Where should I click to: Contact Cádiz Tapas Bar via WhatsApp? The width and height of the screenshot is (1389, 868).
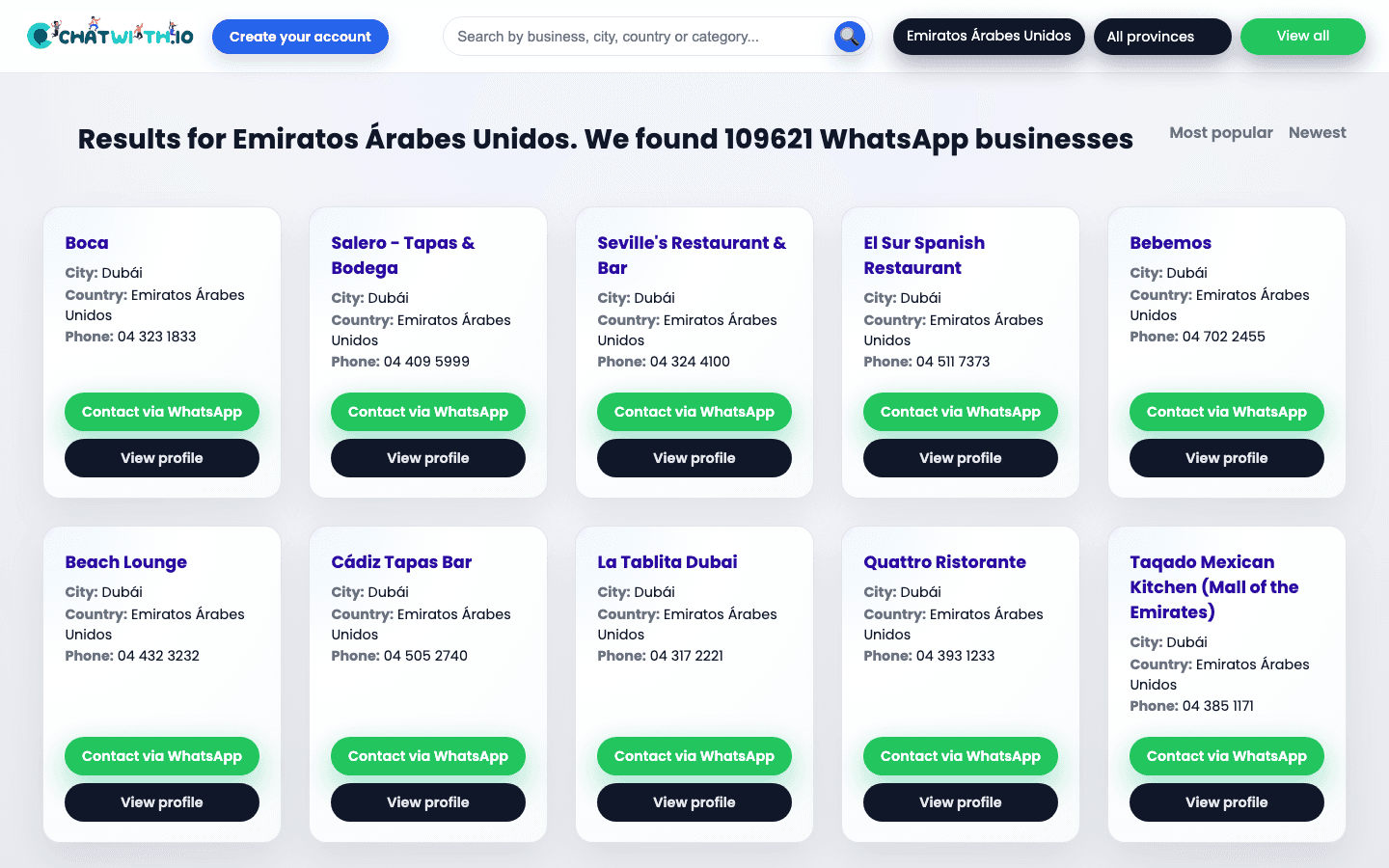click(x=428, y=756)
